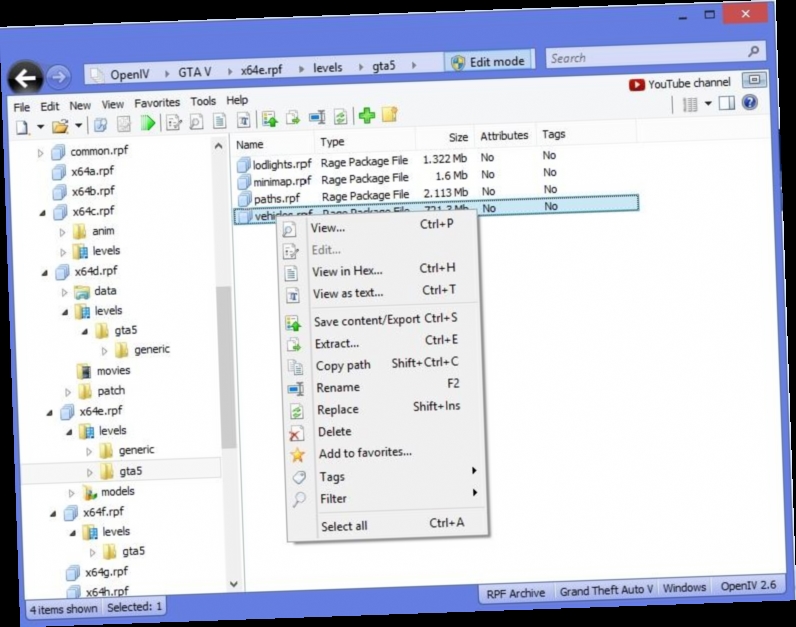Click the small window icon under search

coord(754,80)
